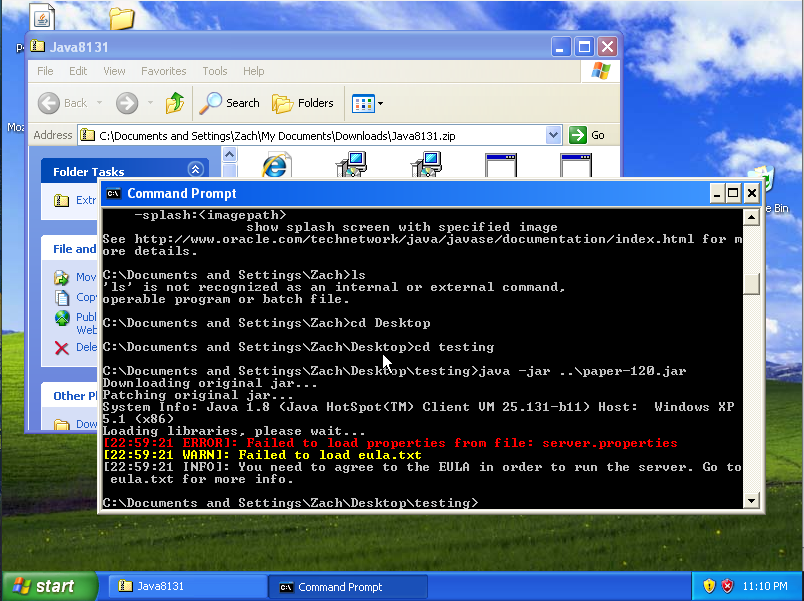This screenshot has height=601, width=804.
Task: Select the second window-style file icon
Action: [576, 165]
